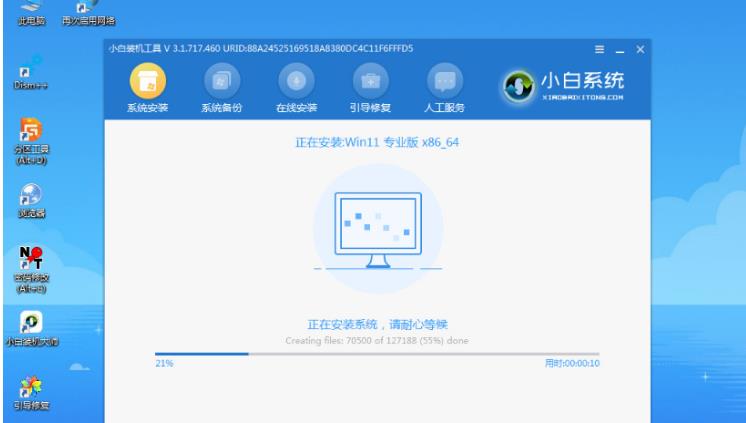This screenshot has width=746, height=423.
Task: Click the 21% progress label
Action: [x=164, y=364]
